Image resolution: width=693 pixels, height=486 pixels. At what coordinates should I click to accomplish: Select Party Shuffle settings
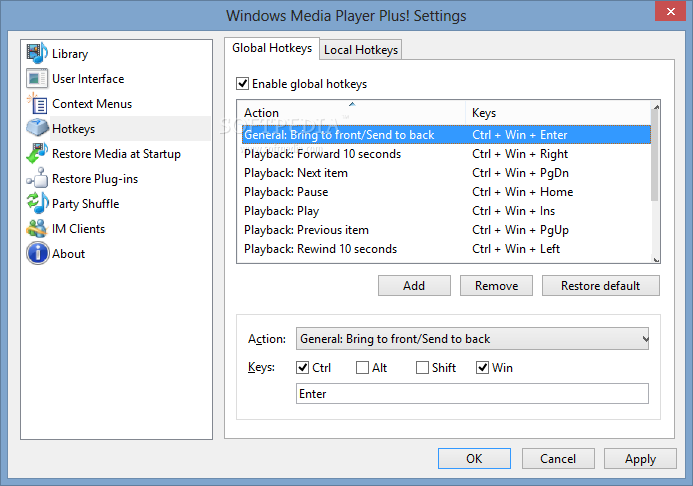click(85, 204)
